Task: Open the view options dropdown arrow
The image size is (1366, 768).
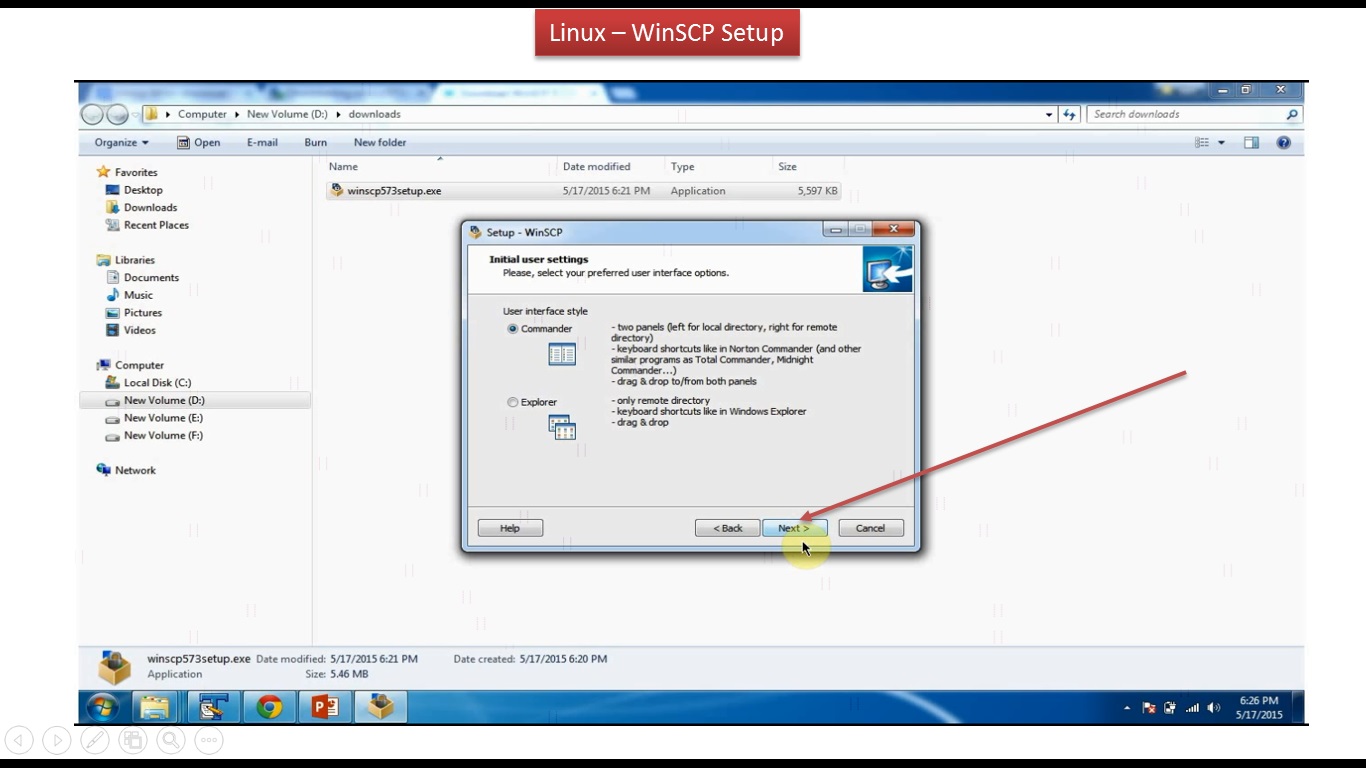Action: (x=1221, y=143)
